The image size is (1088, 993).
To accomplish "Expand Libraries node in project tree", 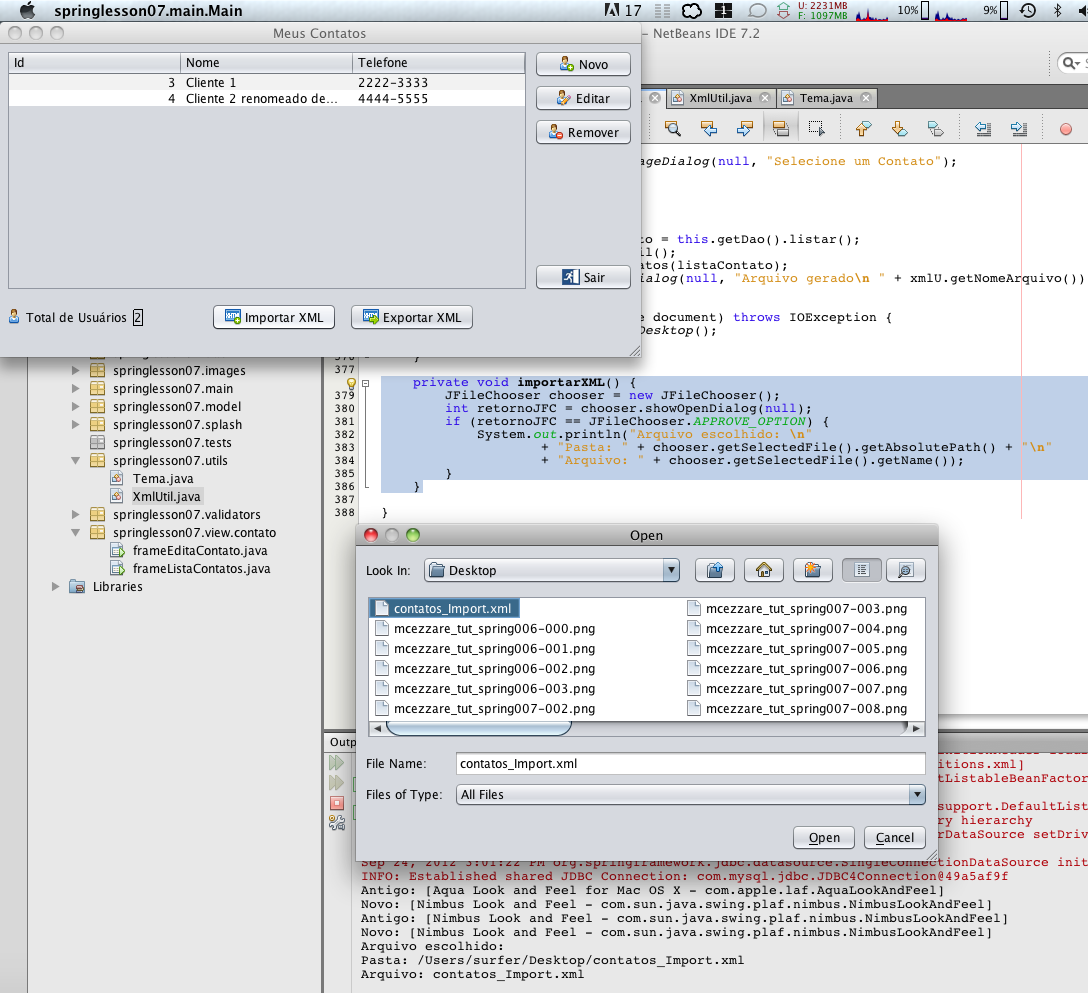I will click(56, 586).
